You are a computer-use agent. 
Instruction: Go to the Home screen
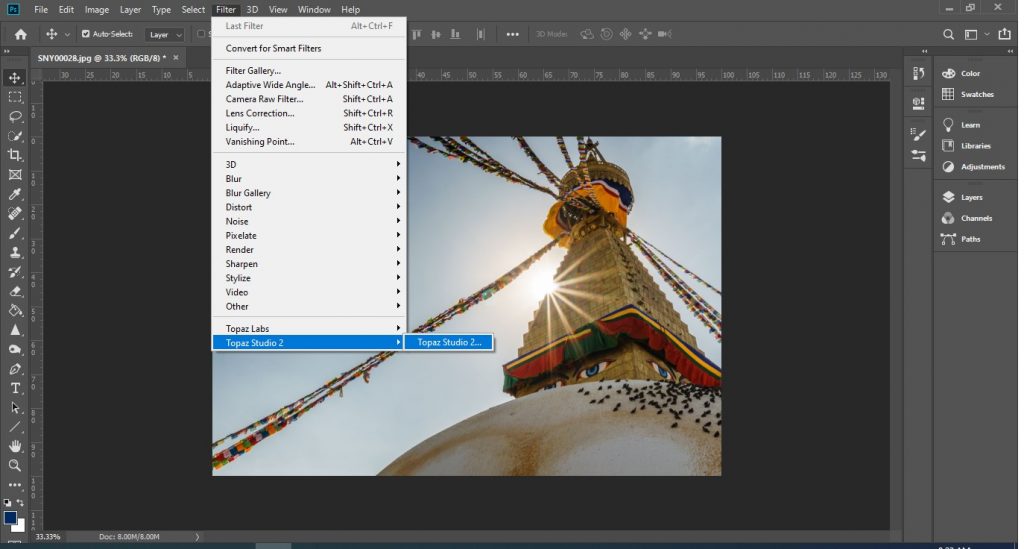[20, 34]
